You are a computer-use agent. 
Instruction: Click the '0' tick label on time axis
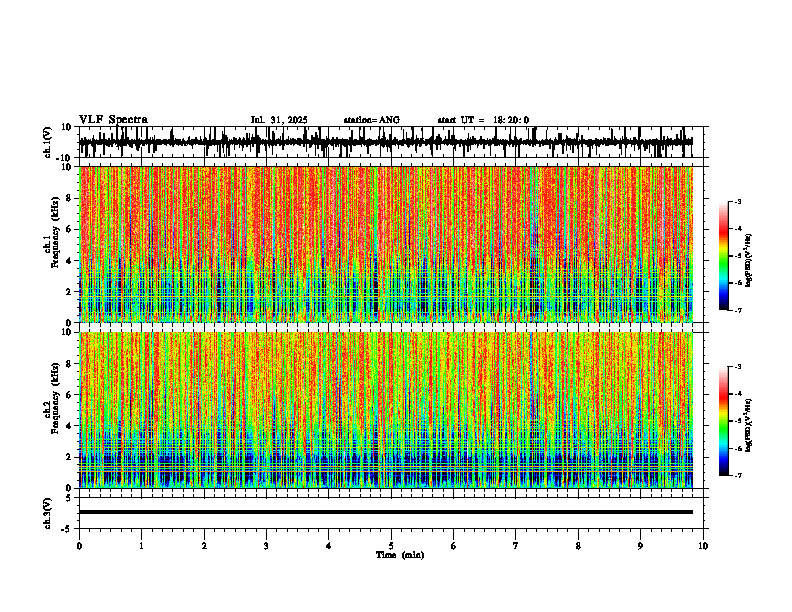click(x=79, y=546)
